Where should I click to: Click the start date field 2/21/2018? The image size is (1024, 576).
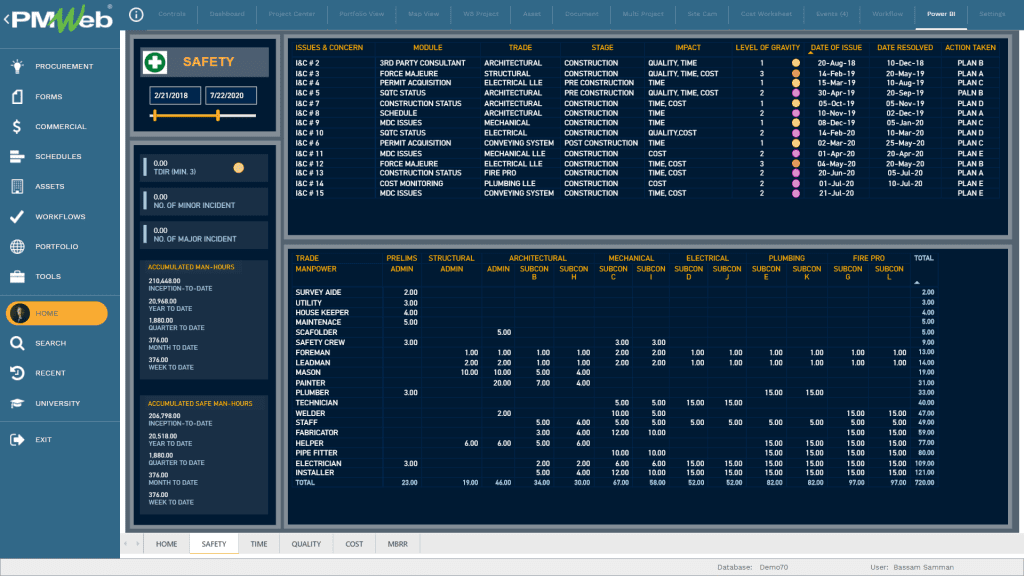pos(175,95)
